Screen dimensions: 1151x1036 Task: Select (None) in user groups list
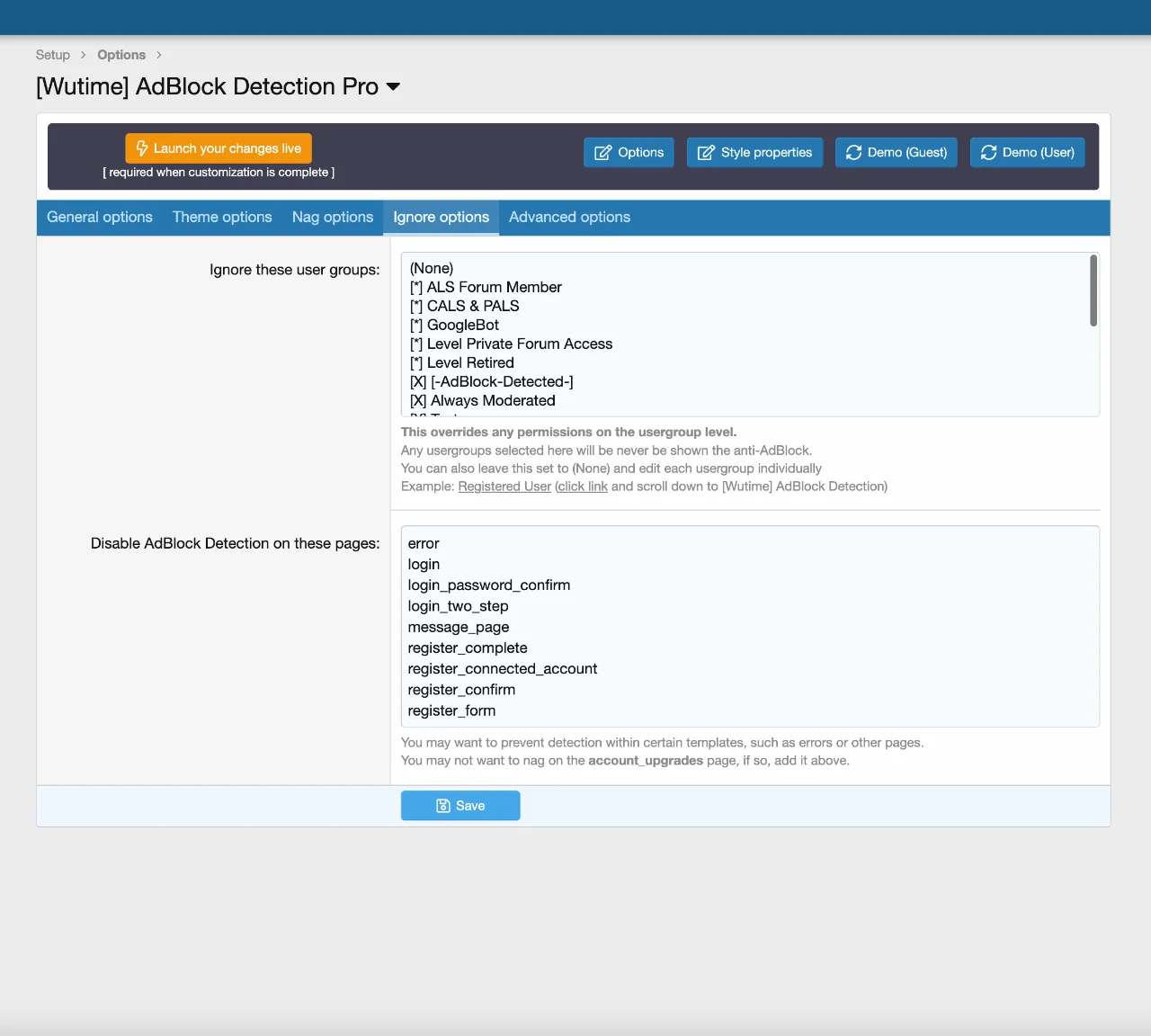[x=432, y=268]
